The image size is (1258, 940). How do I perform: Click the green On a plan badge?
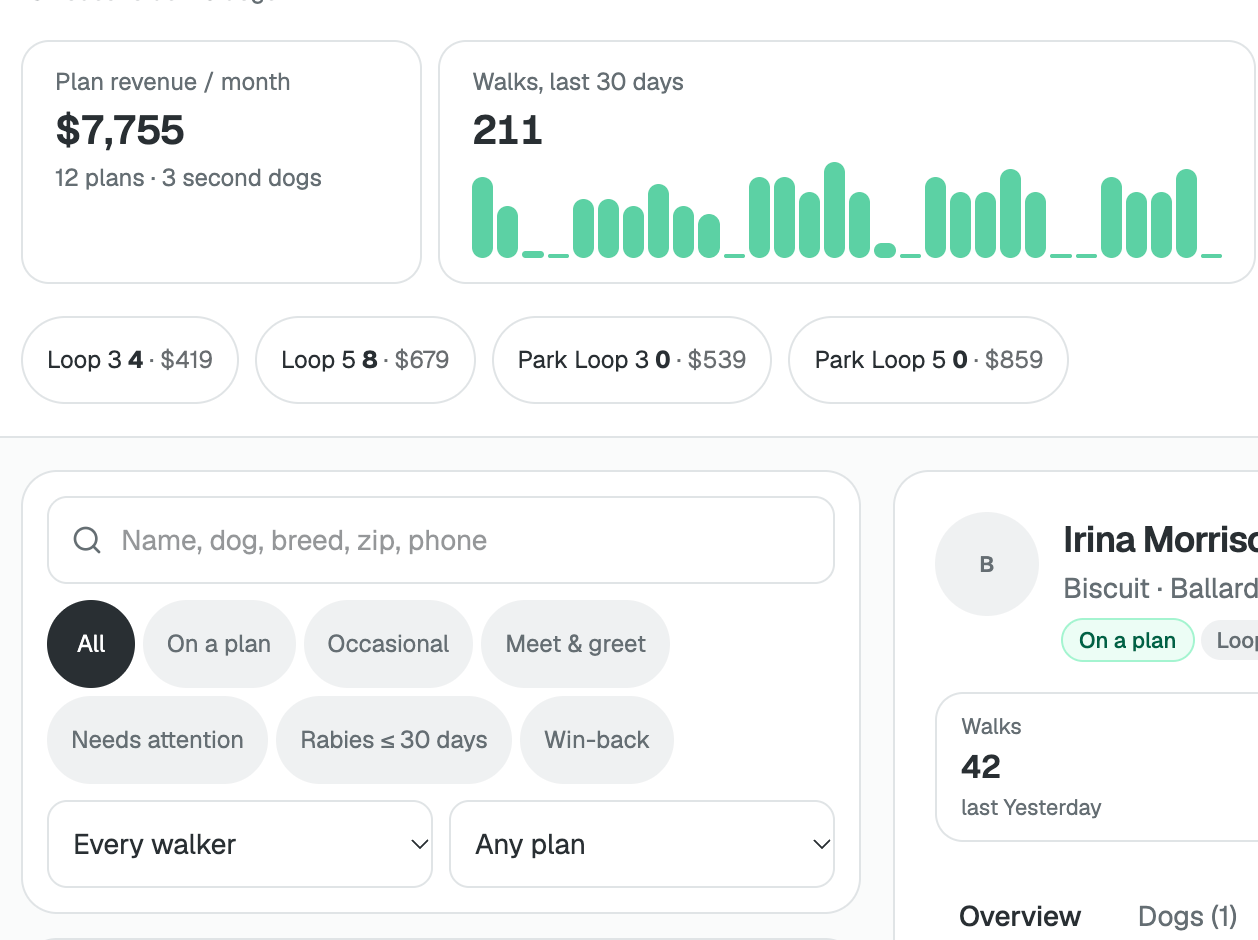coord(1127,640)
